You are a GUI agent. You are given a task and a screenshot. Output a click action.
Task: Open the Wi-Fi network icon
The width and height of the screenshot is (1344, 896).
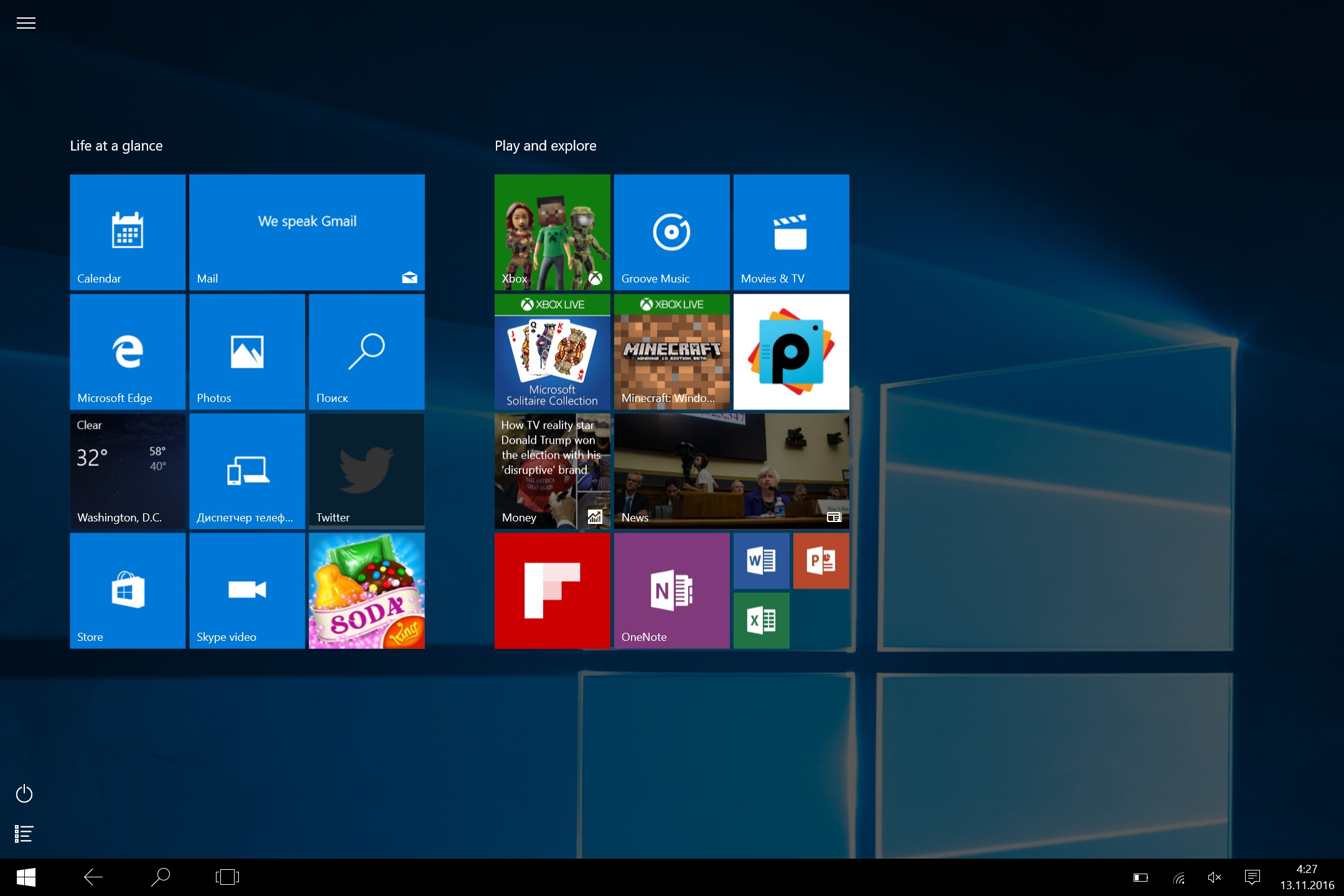tap(1178, 877)
